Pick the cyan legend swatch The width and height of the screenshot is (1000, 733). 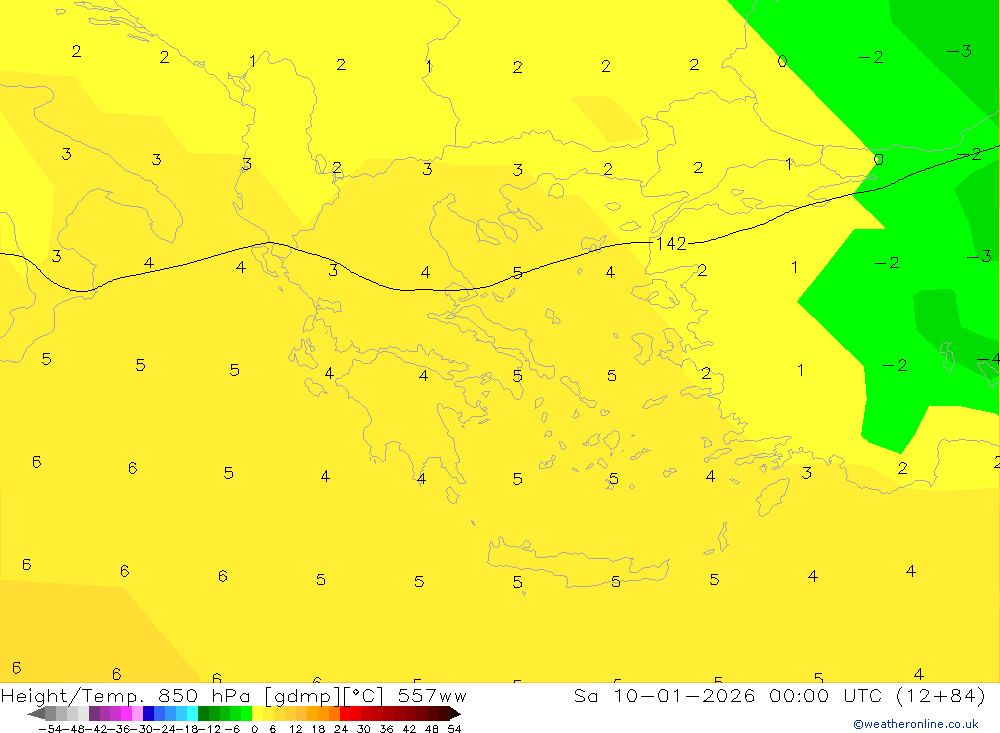[192, 714]
